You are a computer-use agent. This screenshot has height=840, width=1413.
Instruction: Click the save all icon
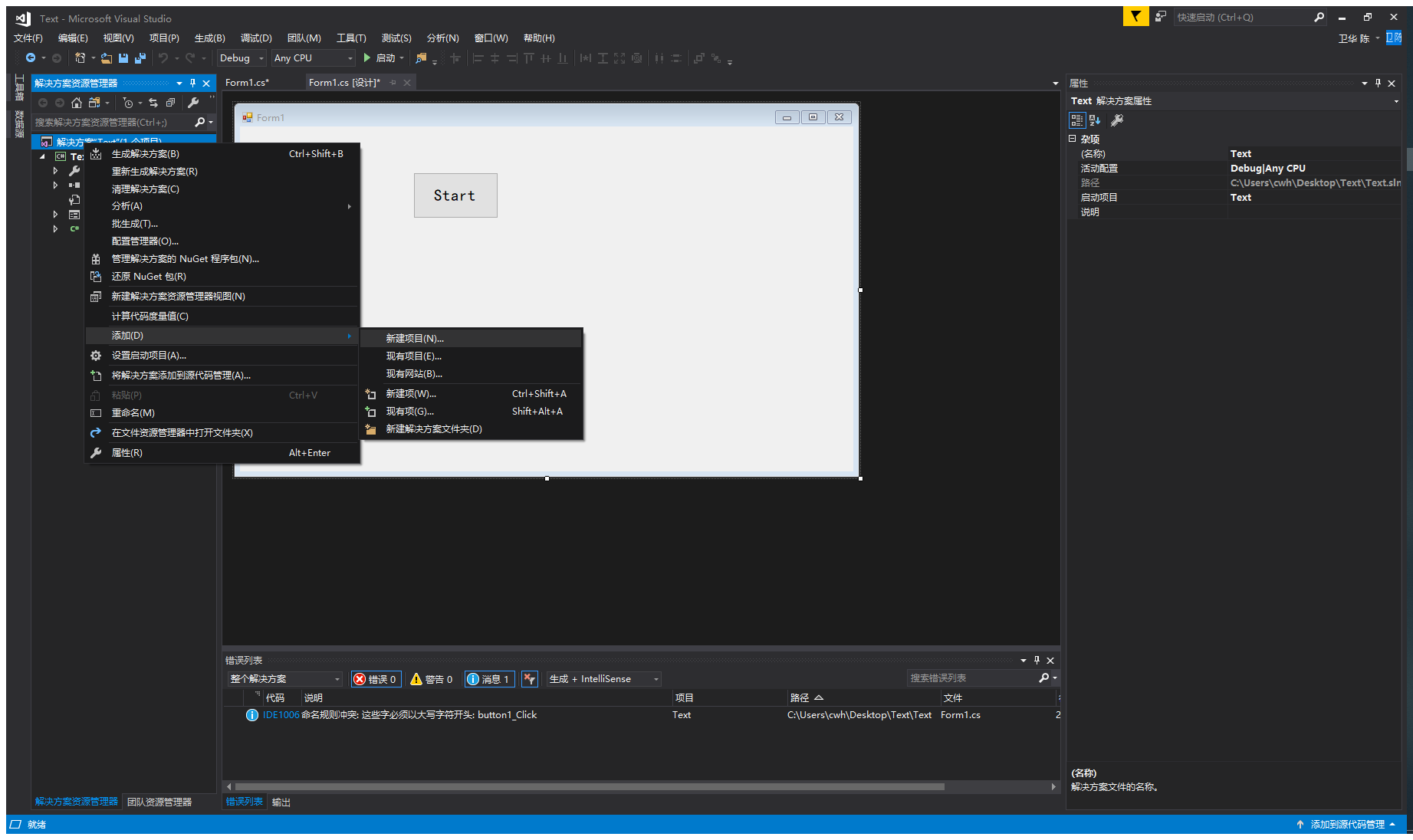140,58
